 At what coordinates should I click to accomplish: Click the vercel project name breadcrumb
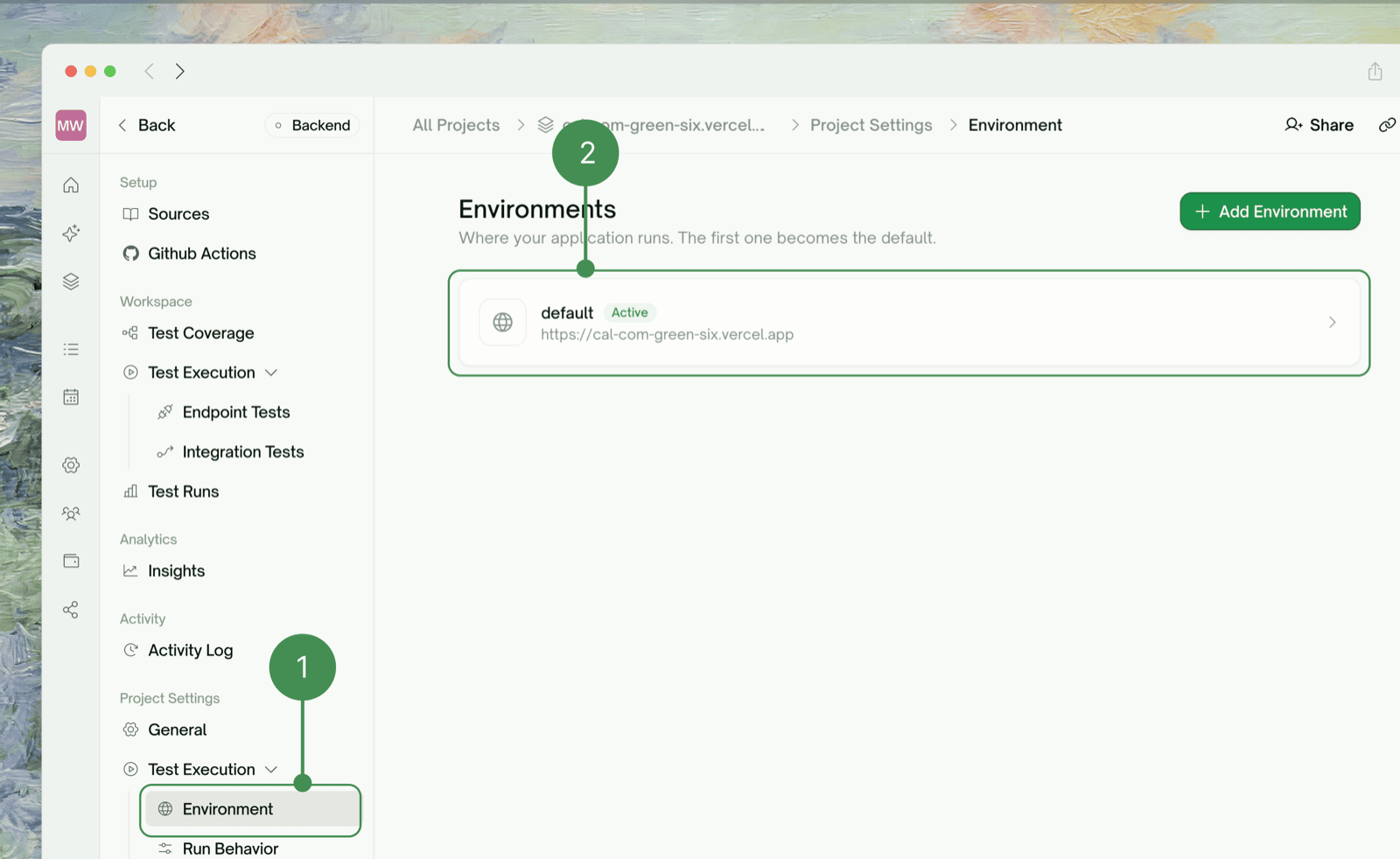point(663,125)
